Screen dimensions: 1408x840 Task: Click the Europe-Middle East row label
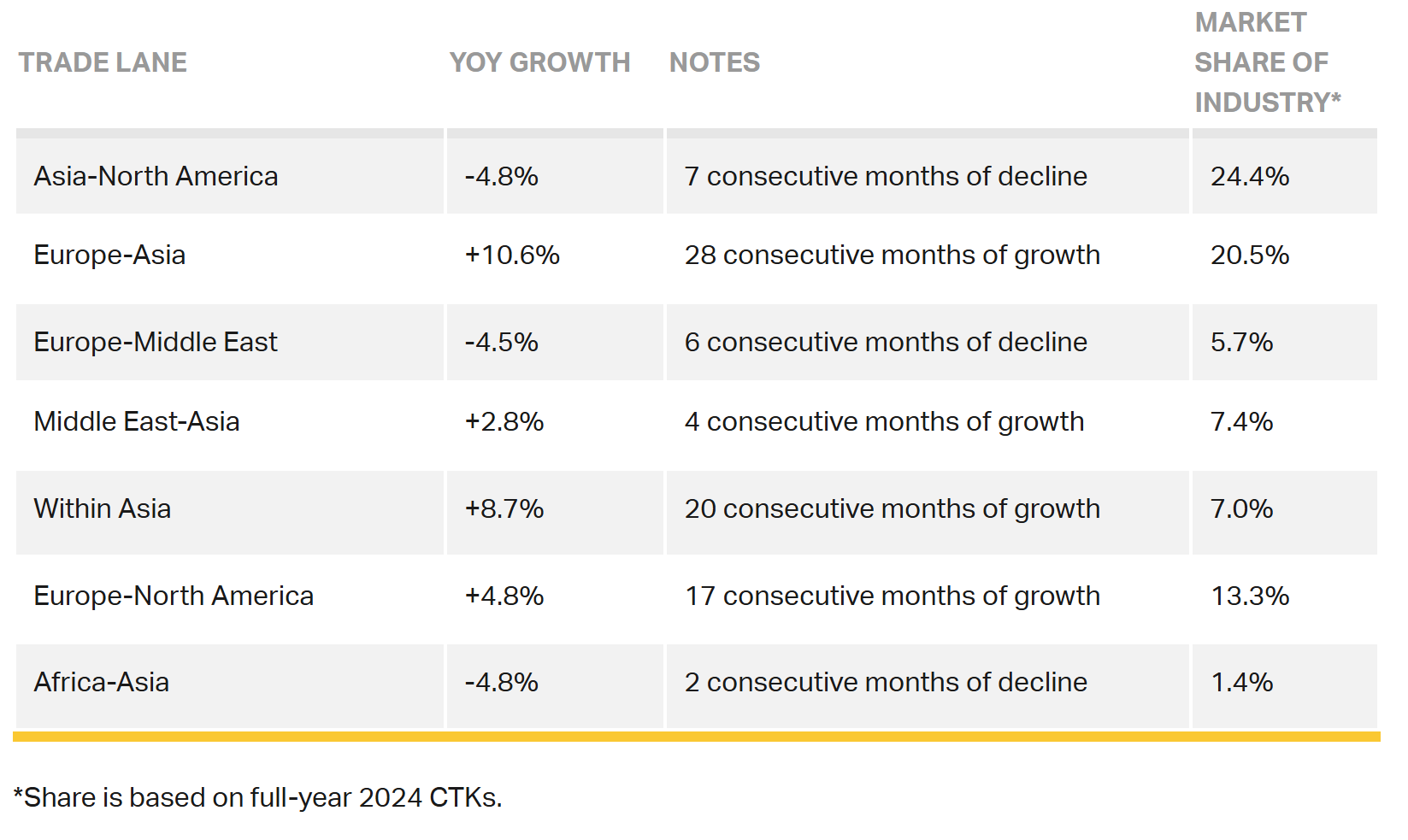156,342
